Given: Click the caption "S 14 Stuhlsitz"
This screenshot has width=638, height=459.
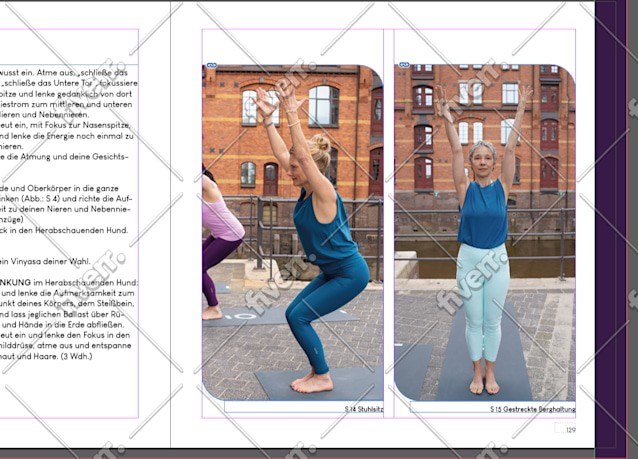Looking at the screenshot, I should click(x=364, y=409).
